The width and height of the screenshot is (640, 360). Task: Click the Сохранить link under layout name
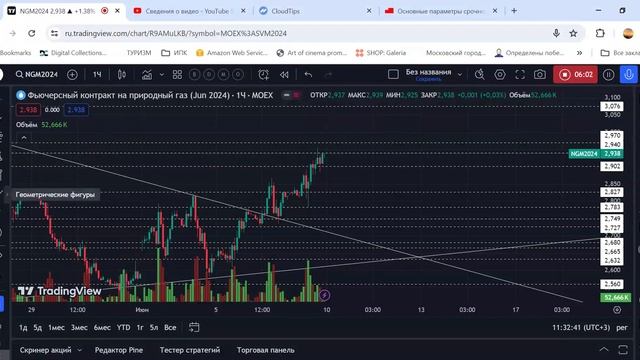(429, 79)
